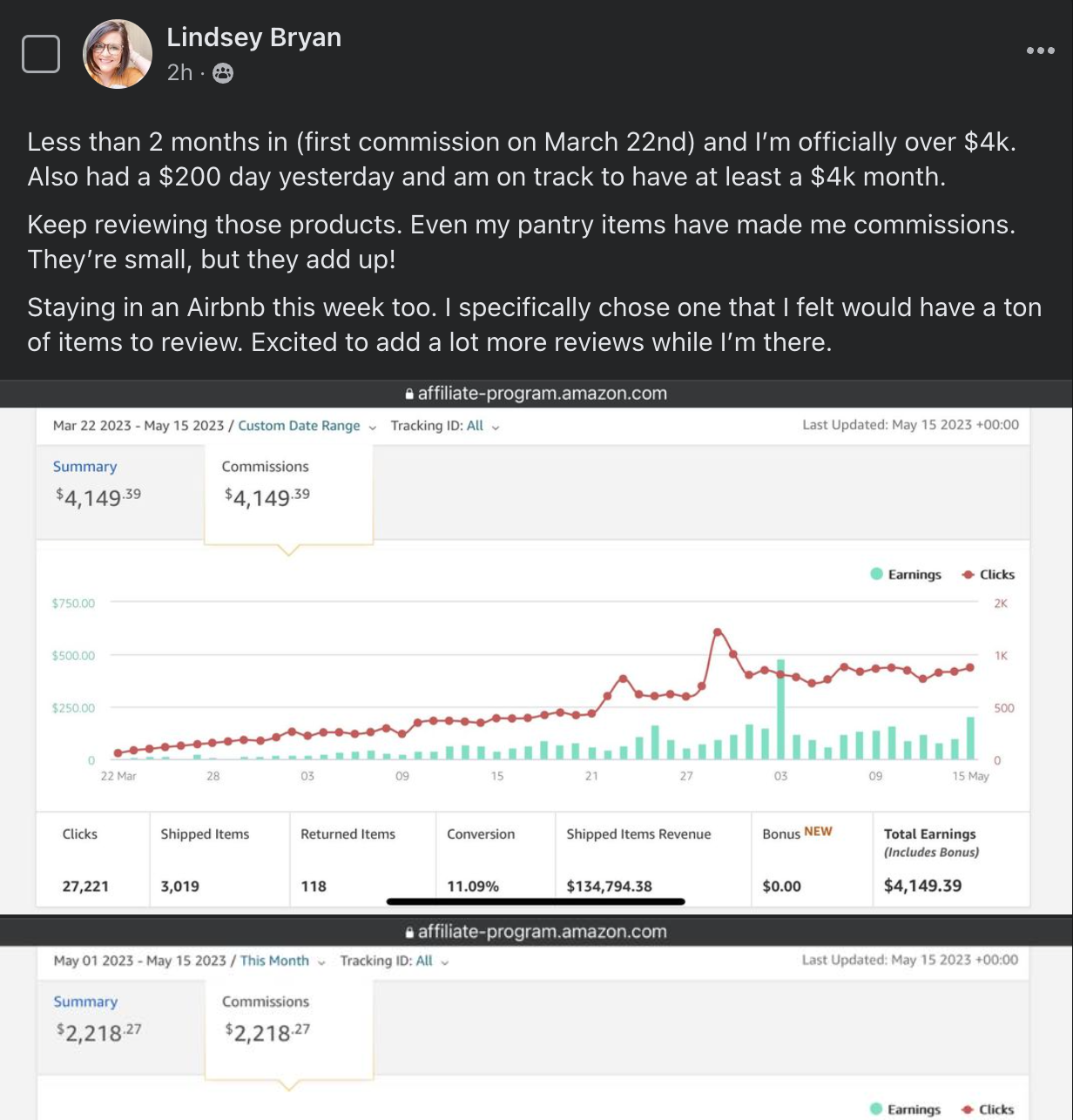Open the three-dot post options menu
The width and height of the screenshot is (1073, 1120).
coord(1040,51)
